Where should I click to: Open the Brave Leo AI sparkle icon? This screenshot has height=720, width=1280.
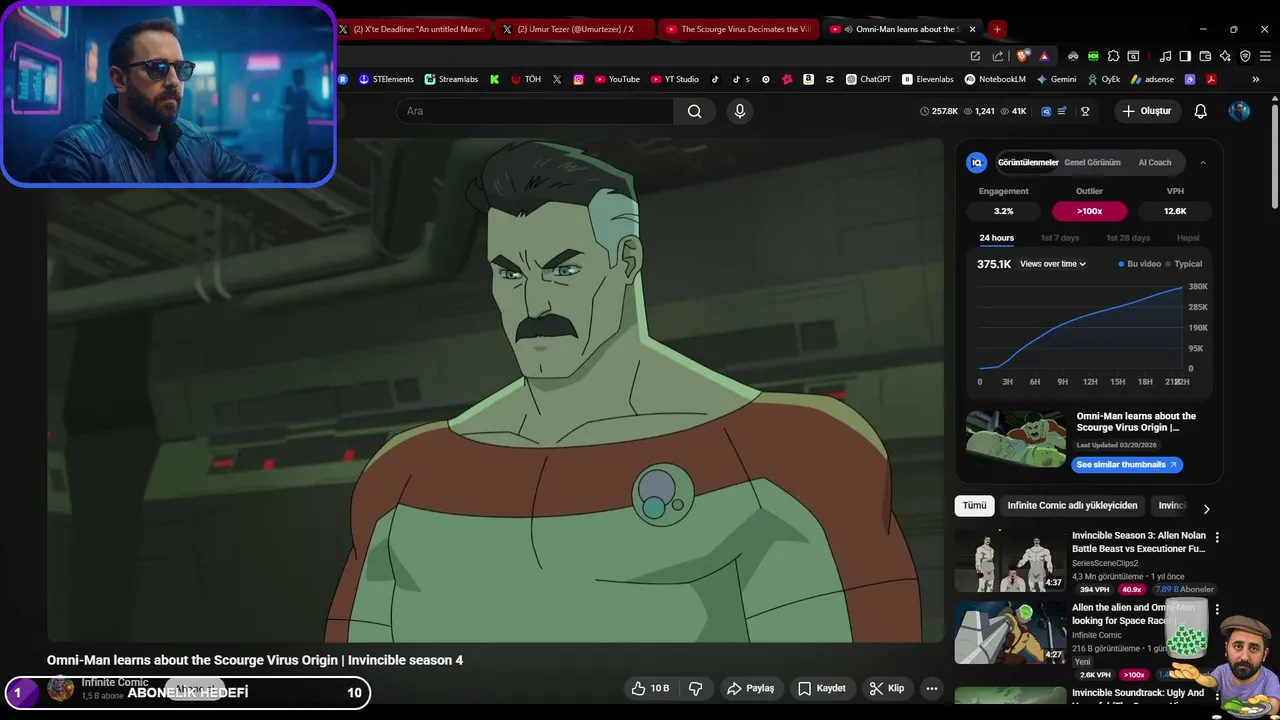point(1225,56)
